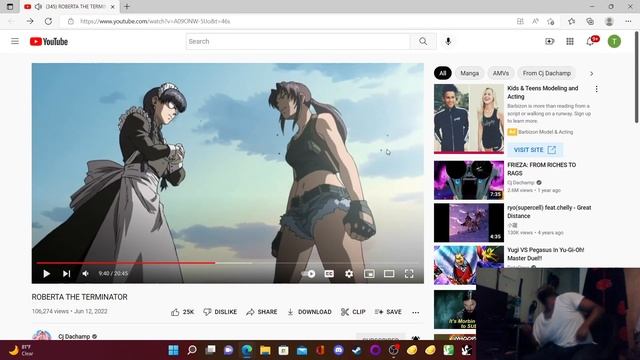The height and width of the screenshot is (360, 640).
Task: Open more actions ellipsis below video
Action: [x=416, y=312]
